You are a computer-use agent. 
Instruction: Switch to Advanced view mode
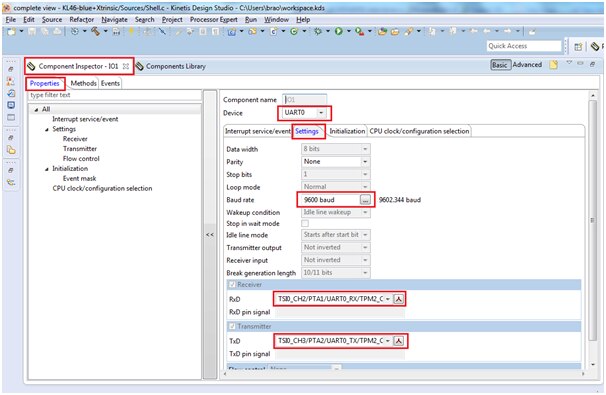point(527,65)
